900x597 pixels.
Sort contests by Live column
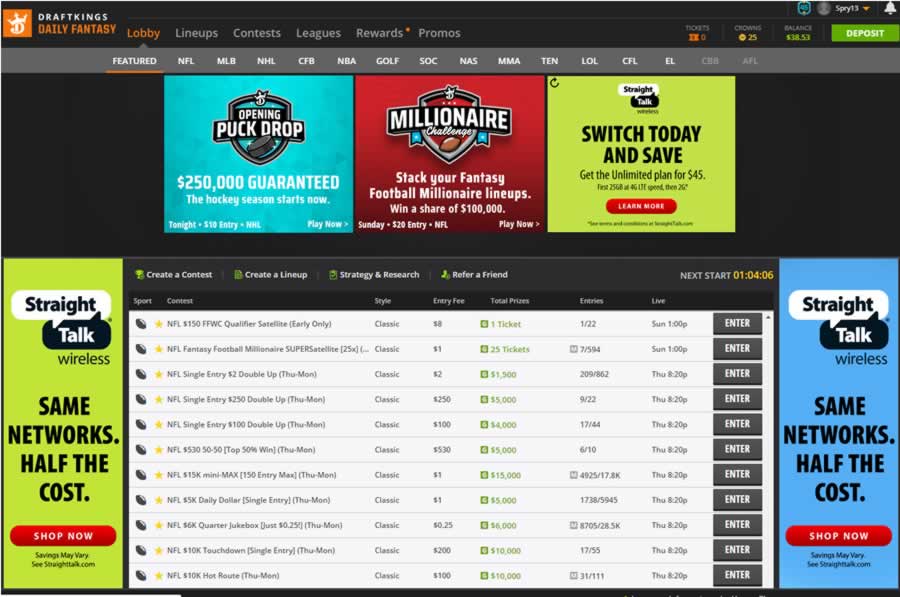(x=658, y=301)
